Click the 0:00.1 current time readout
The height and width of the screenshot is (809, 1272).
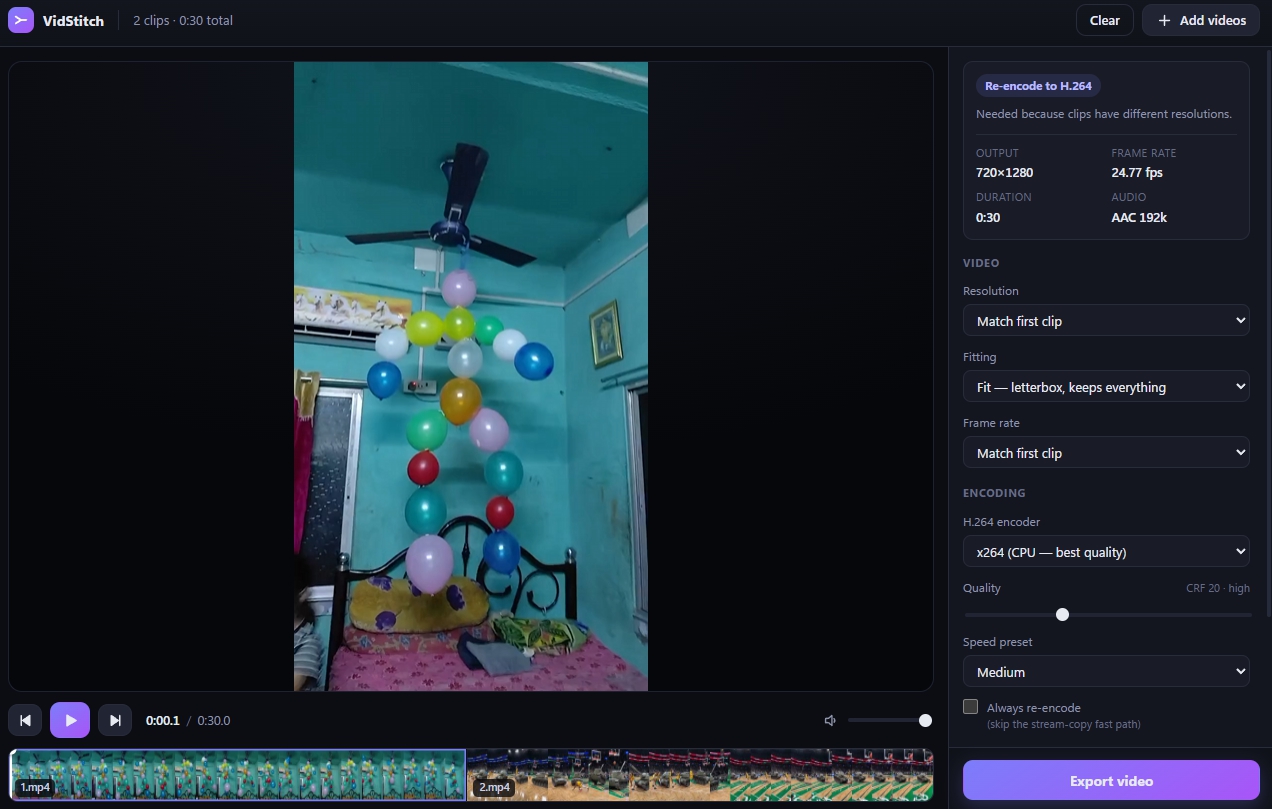(x=163, y=720)
